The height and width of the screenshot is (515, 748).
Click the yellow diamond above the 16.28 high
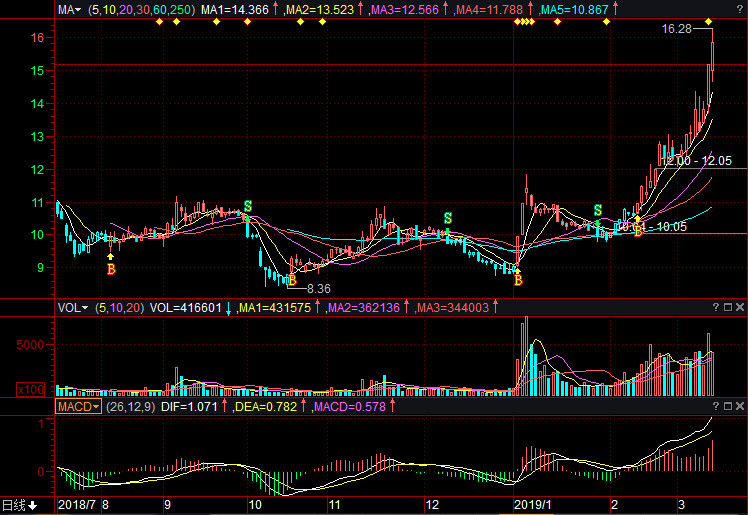(x=708, y=21)
